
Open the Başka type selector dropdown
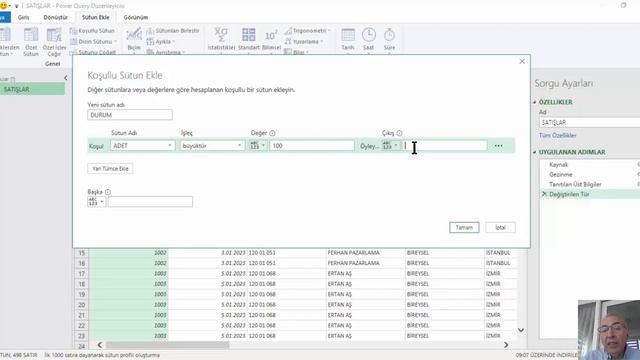(x=97, y=202)
